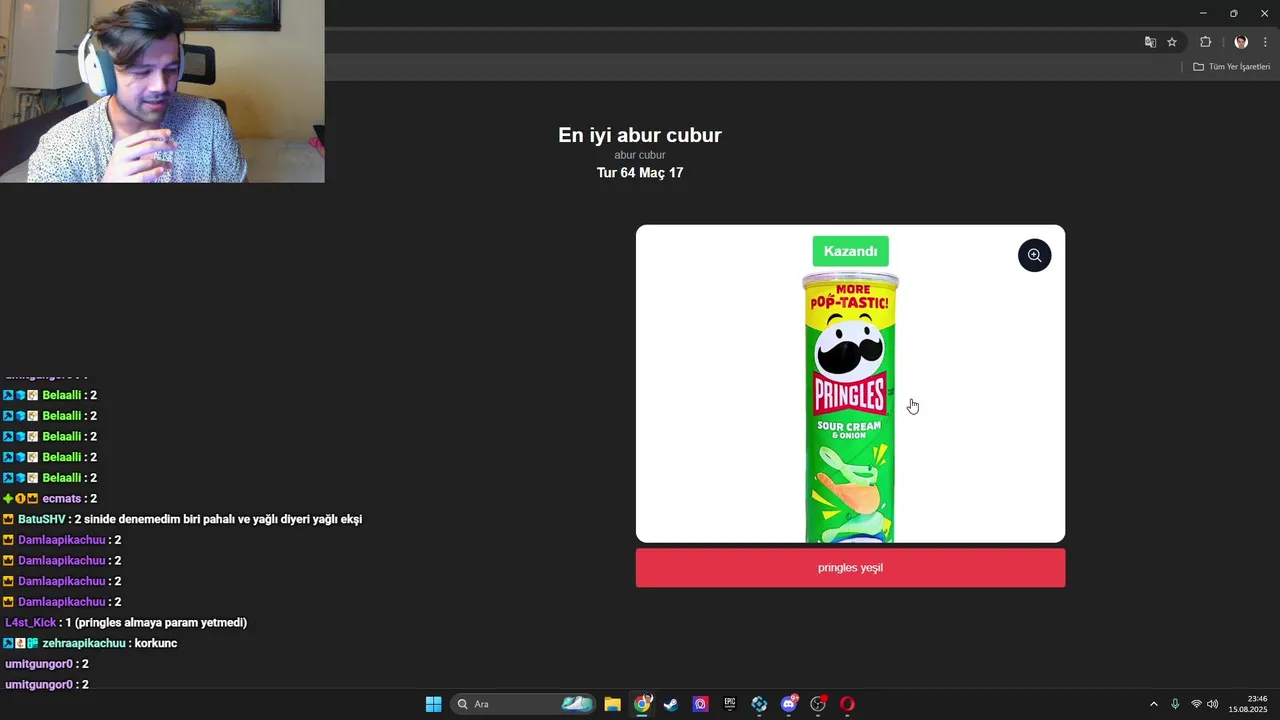Click the Google Translate icon in address bar

[x=1150, y=42]
